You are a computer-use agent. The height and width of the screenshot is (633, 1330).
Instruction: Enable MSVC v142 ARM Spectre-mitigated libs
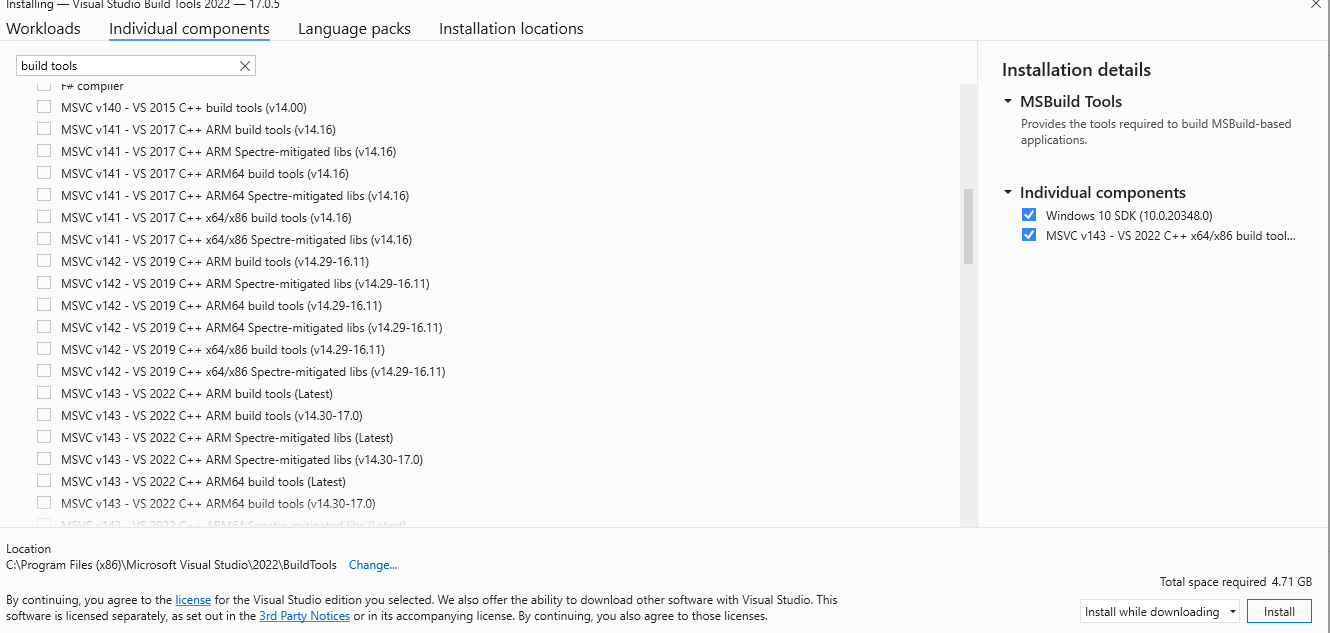[44, 283]
